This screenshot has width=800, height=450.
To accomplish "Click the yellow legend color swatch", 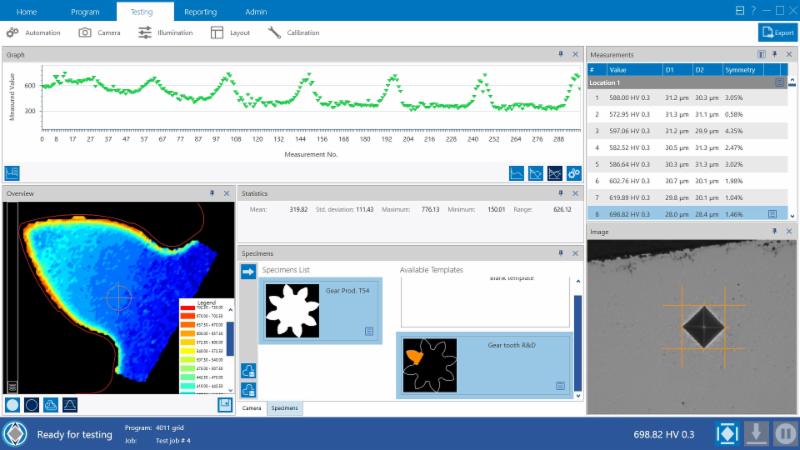I will [x=187, y=351].
